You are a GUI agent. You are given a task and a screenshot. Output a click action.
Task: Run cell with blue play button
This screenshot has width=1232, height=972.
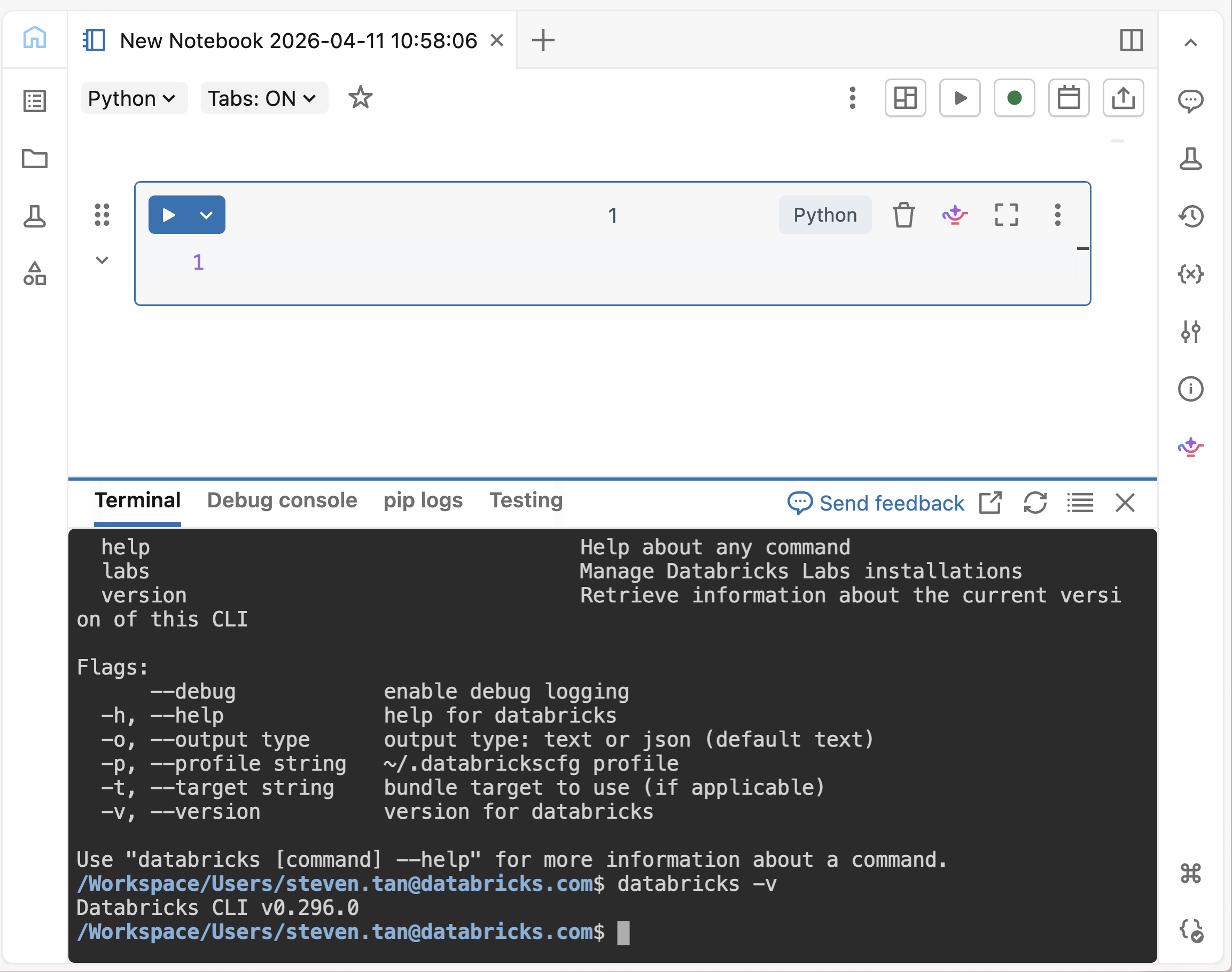168,215
